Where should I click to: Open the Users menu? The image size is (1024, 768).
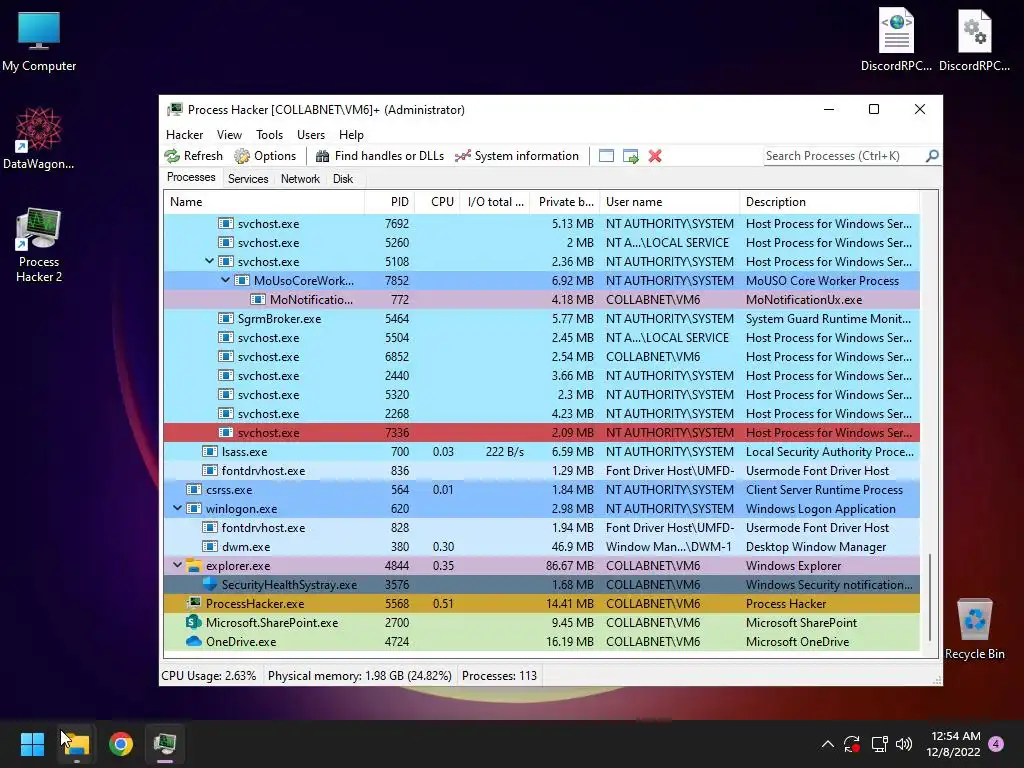pyautogui.click(x=311, y=135)
